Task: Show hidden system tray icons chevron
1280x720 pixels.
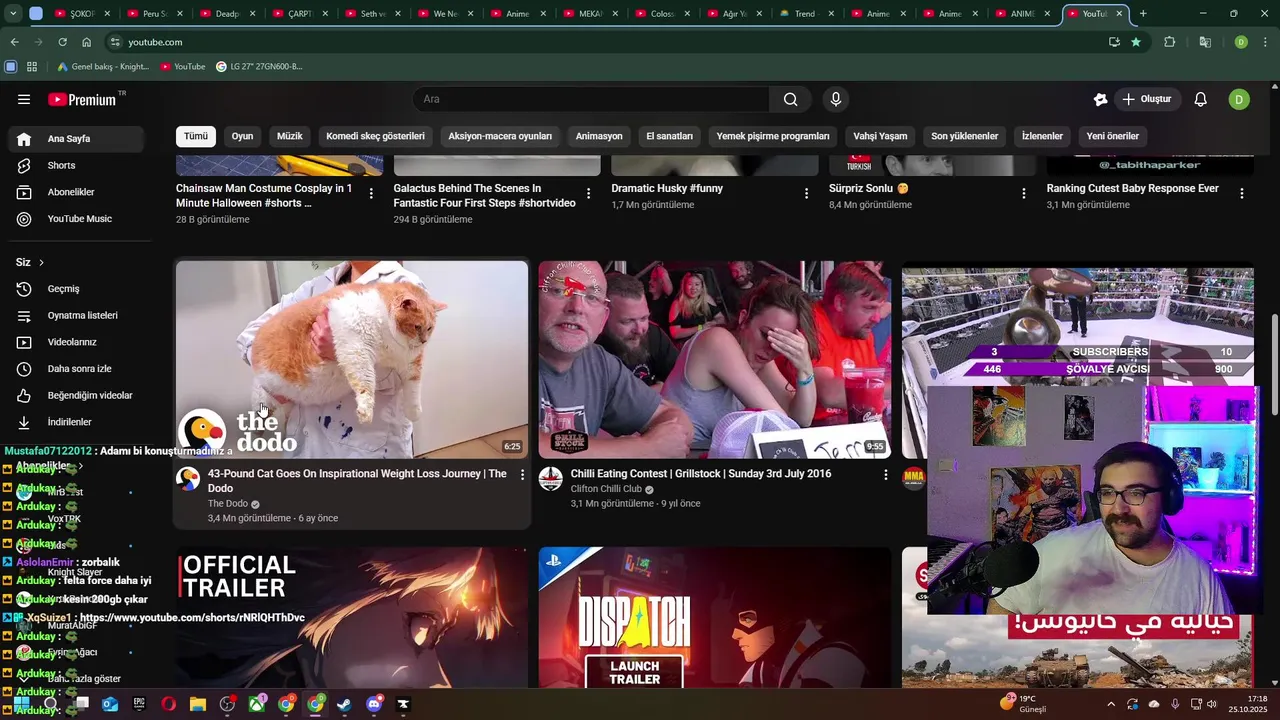Action: [x=1110, y=704]
